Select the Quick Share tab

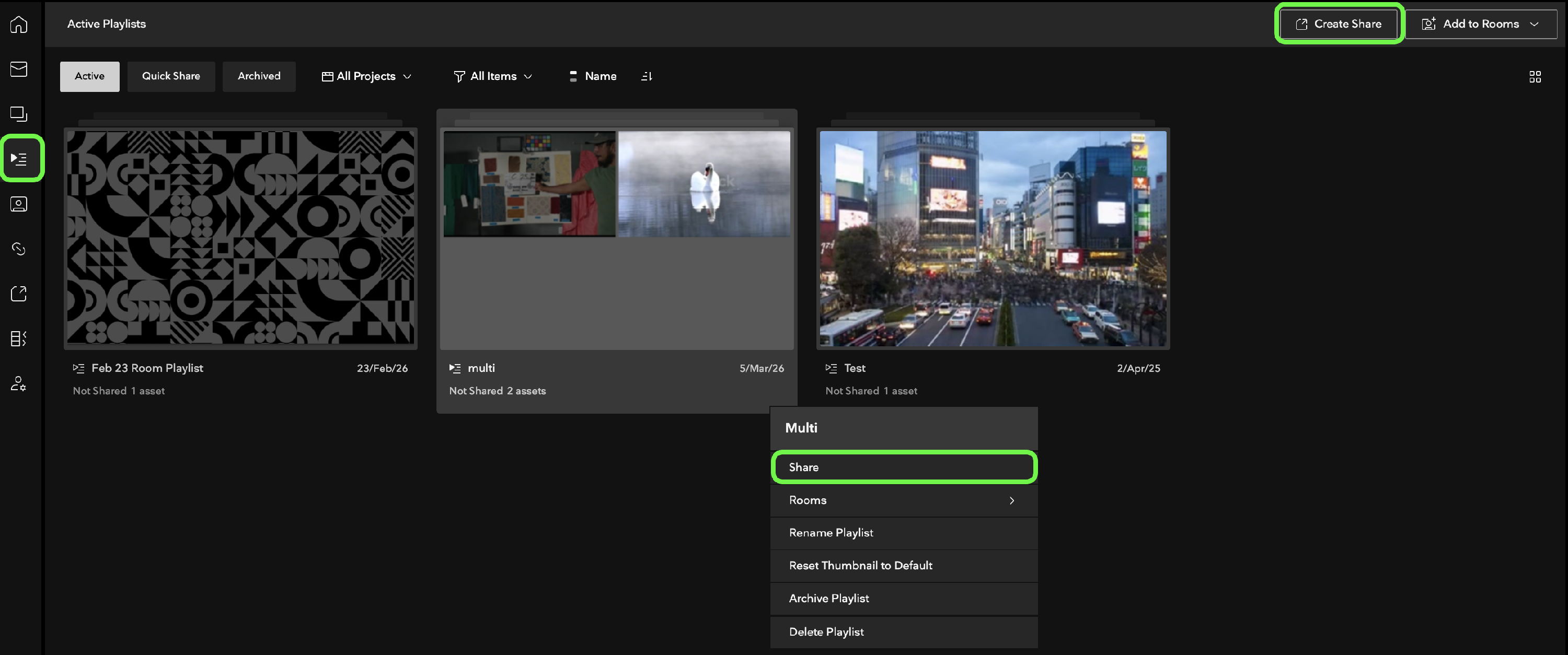171,77
